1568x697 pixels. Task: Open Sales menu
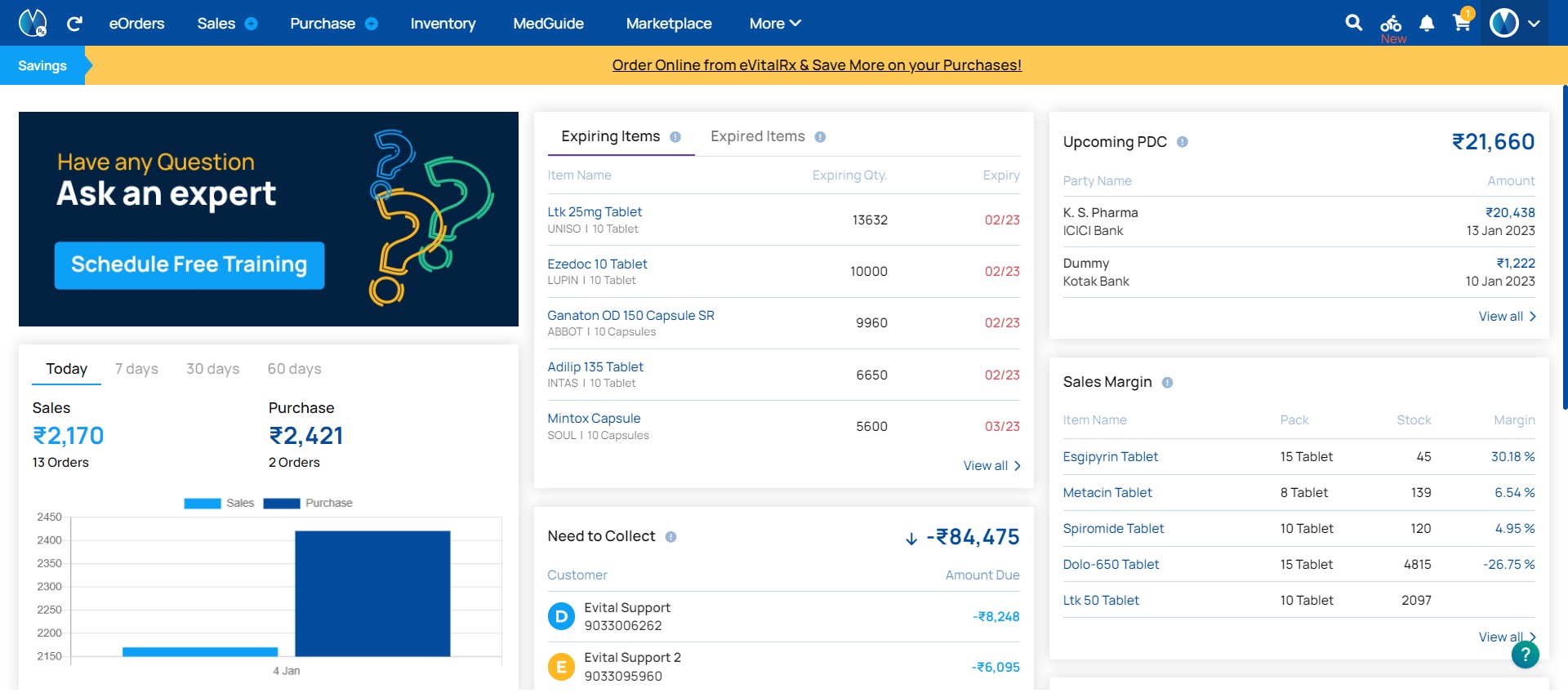pyautogui.click(x=216, y=24)
